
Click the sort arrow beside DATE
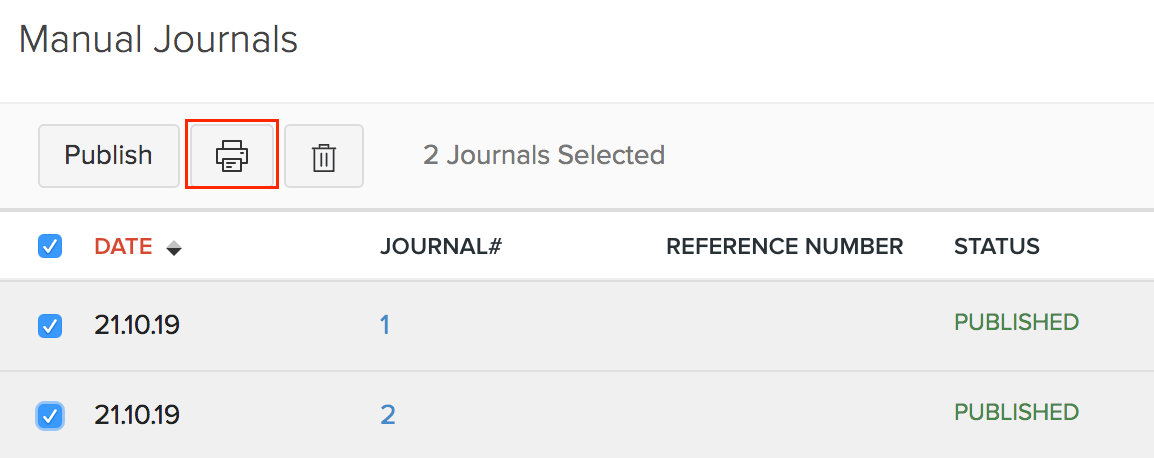174,248
